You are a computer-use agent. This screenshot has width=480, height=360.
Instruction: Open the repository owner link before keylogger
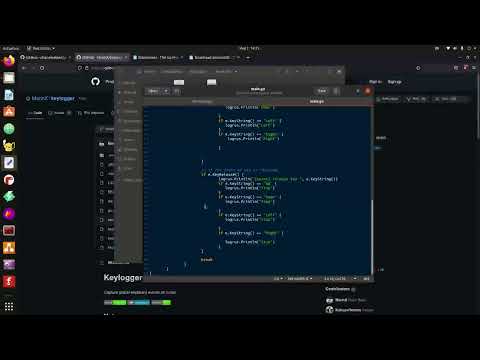[40, 98]
